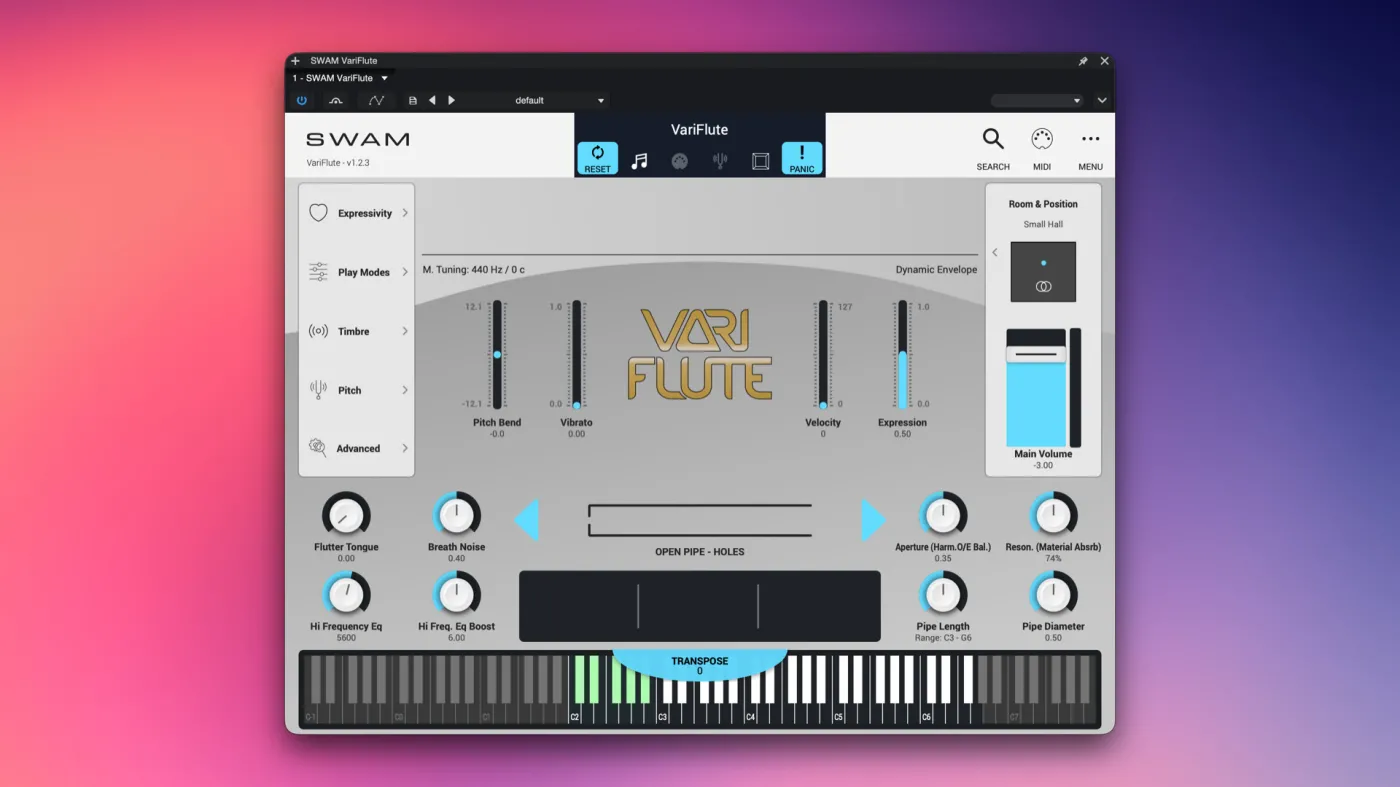Click the PANIC button
Screen dimensions: 1400x787
click(802, 158)
